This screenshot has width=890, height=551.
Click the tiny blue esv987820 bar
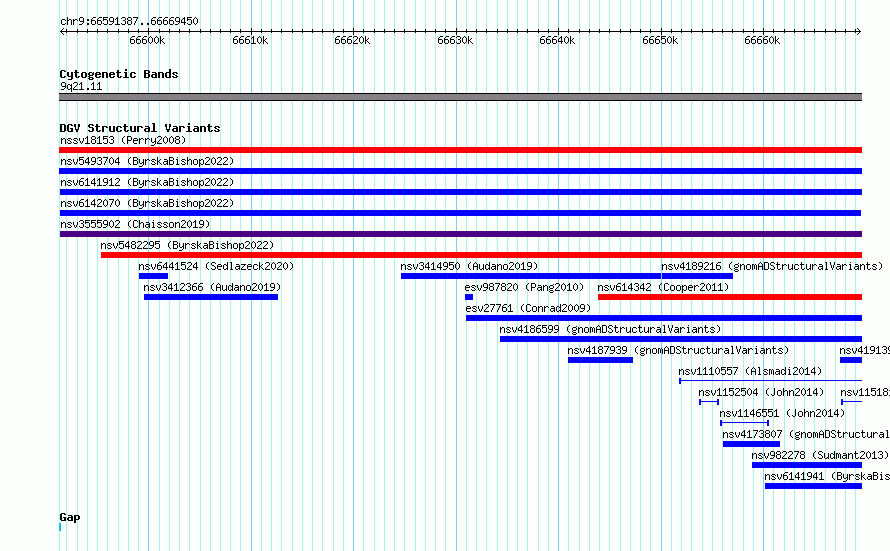(x=469, y=297)
